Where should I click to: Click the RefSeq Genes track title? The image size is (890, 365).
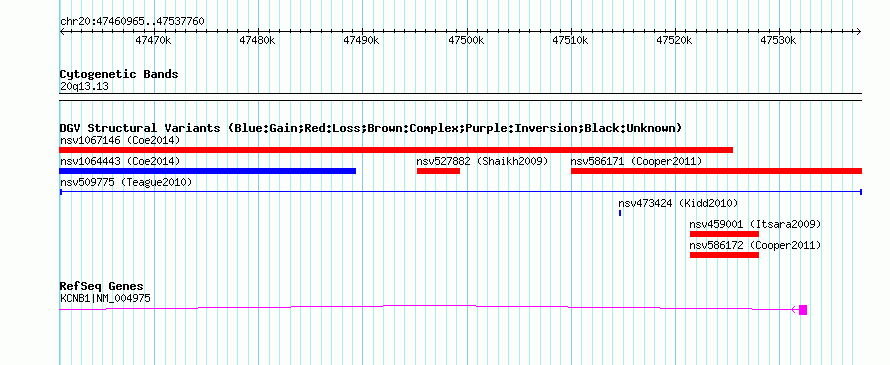pos(102,286)
